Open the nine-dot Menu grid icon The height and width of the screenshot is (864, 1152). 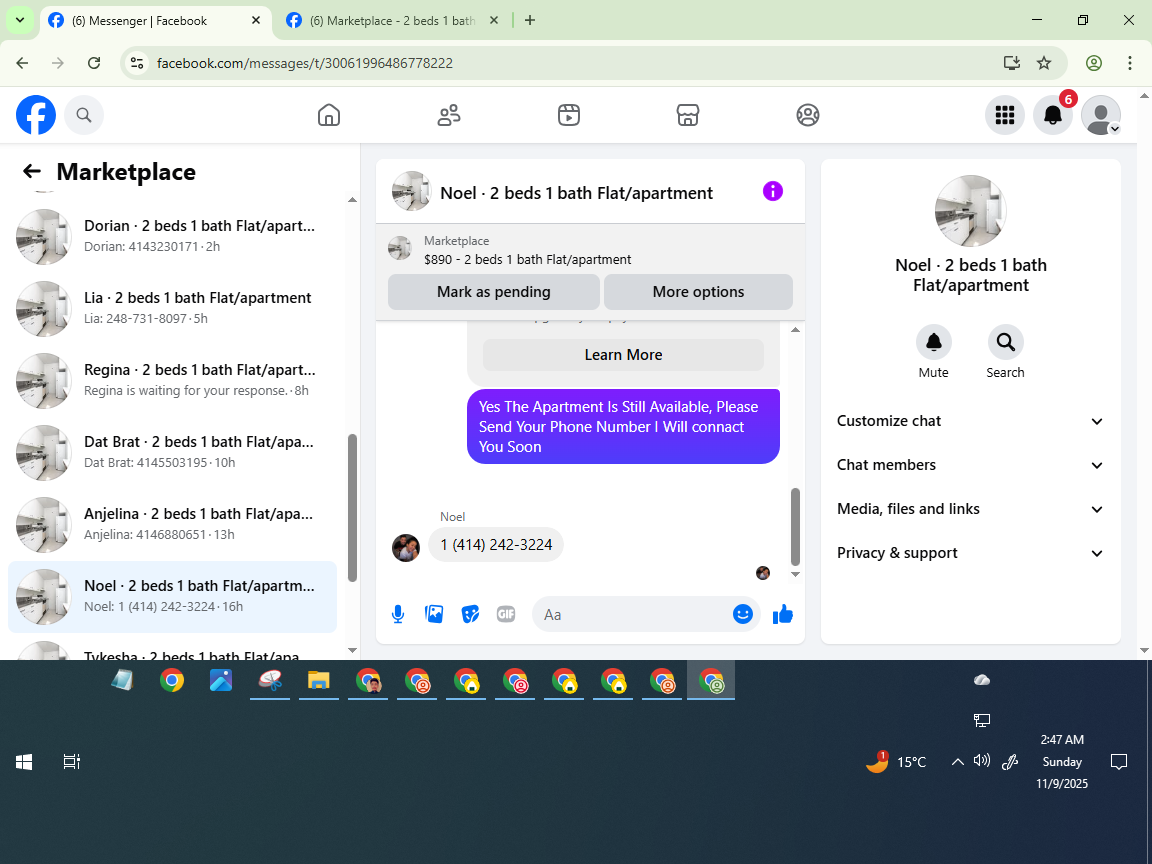(x=1004, y=115)
